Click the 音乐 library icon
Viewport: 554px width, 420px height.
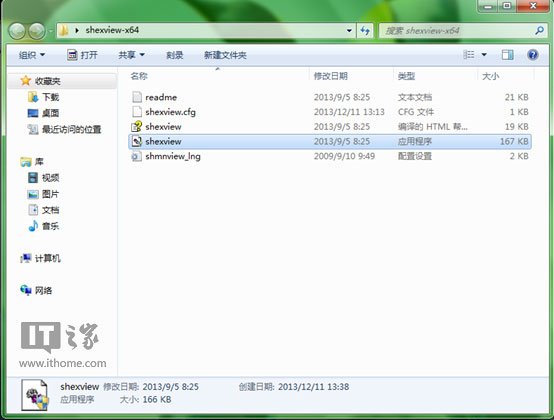(33, 226)
